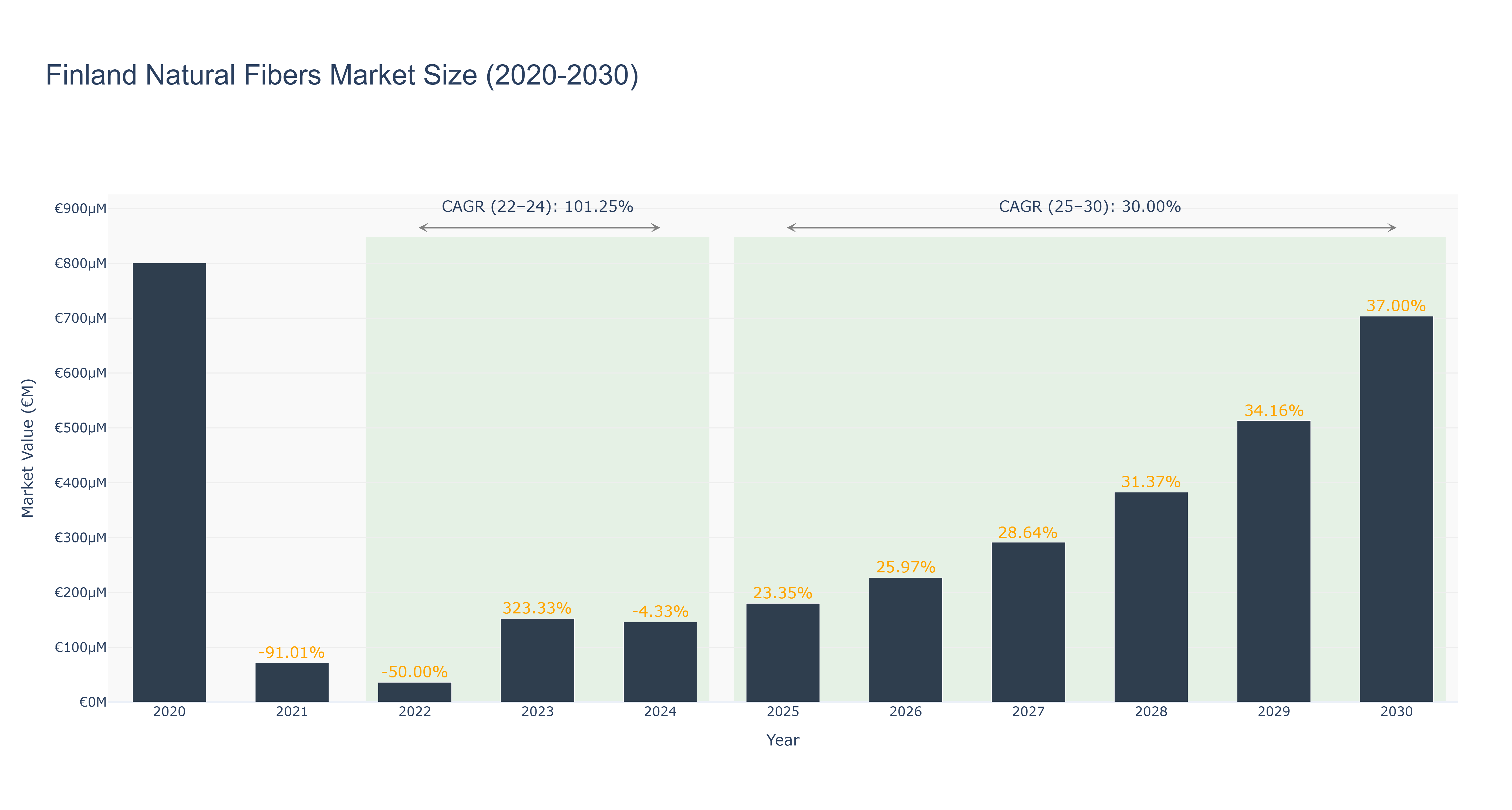This screenshot has height=810, width=1512.
Task: Select the 2022 market value bar
Action: pyautogui.click(x=414, y=692)
